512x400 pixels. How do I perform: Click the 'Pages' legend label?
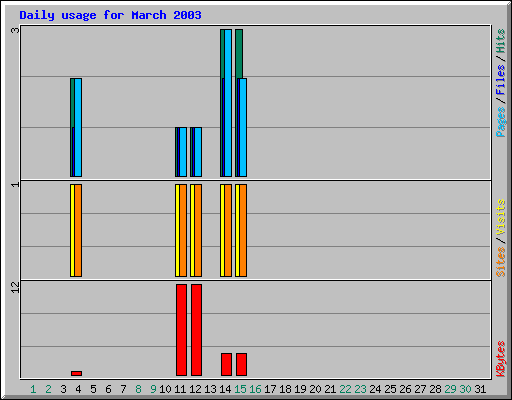pos(500,122)
